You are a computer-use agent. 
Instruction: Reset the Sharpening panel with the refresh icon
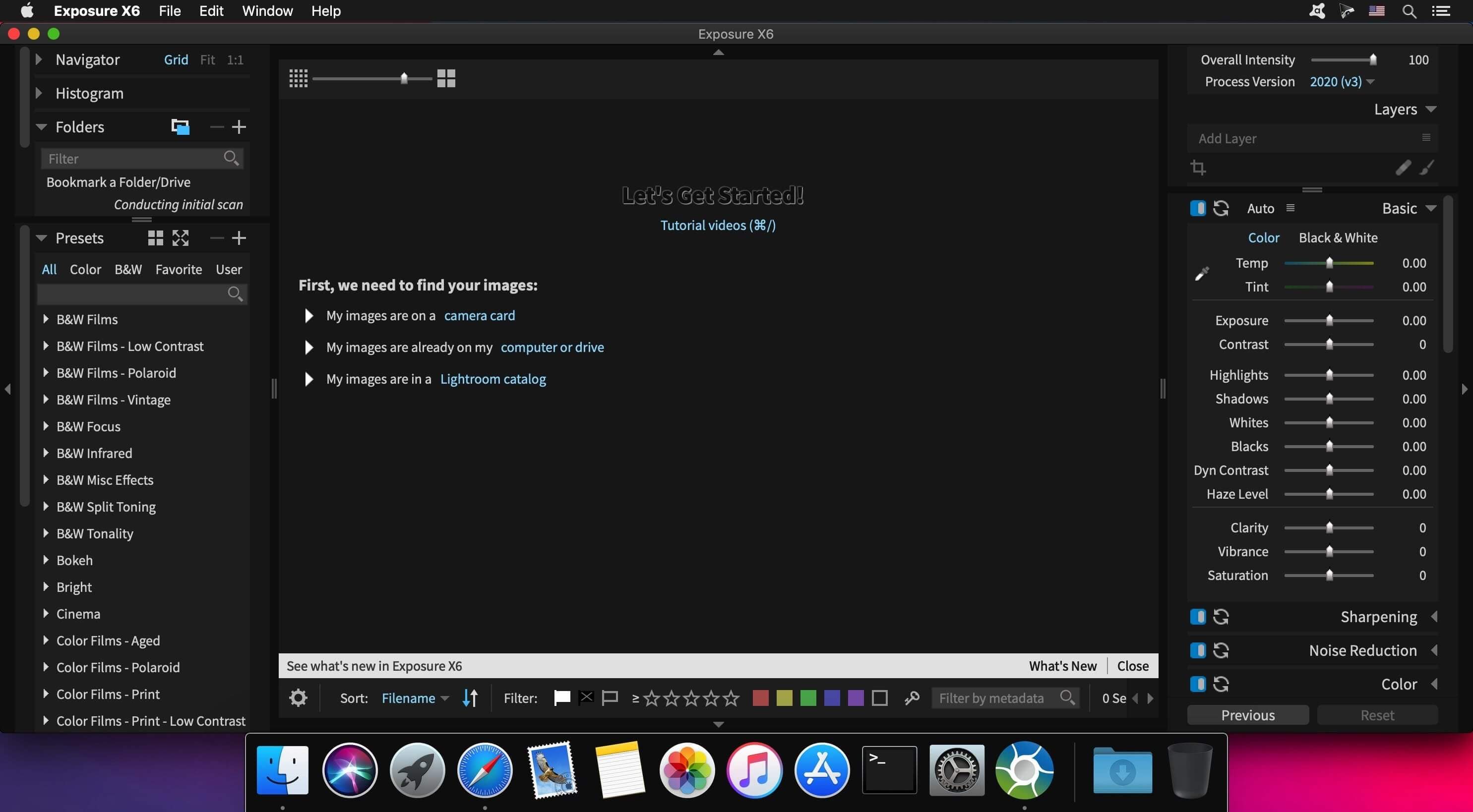(1221, 617)
